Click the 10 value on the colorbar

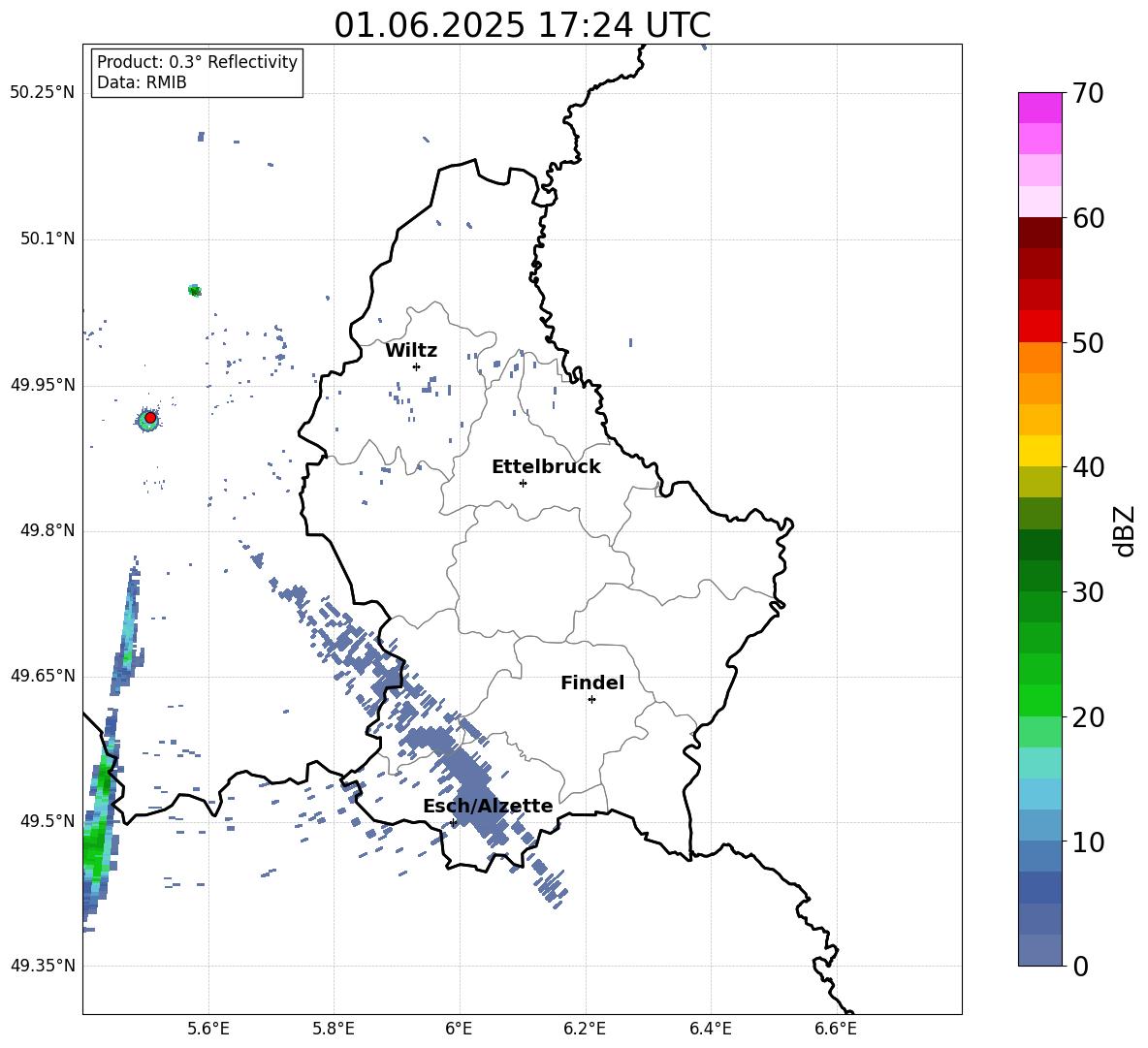(x=1088, y=842)
